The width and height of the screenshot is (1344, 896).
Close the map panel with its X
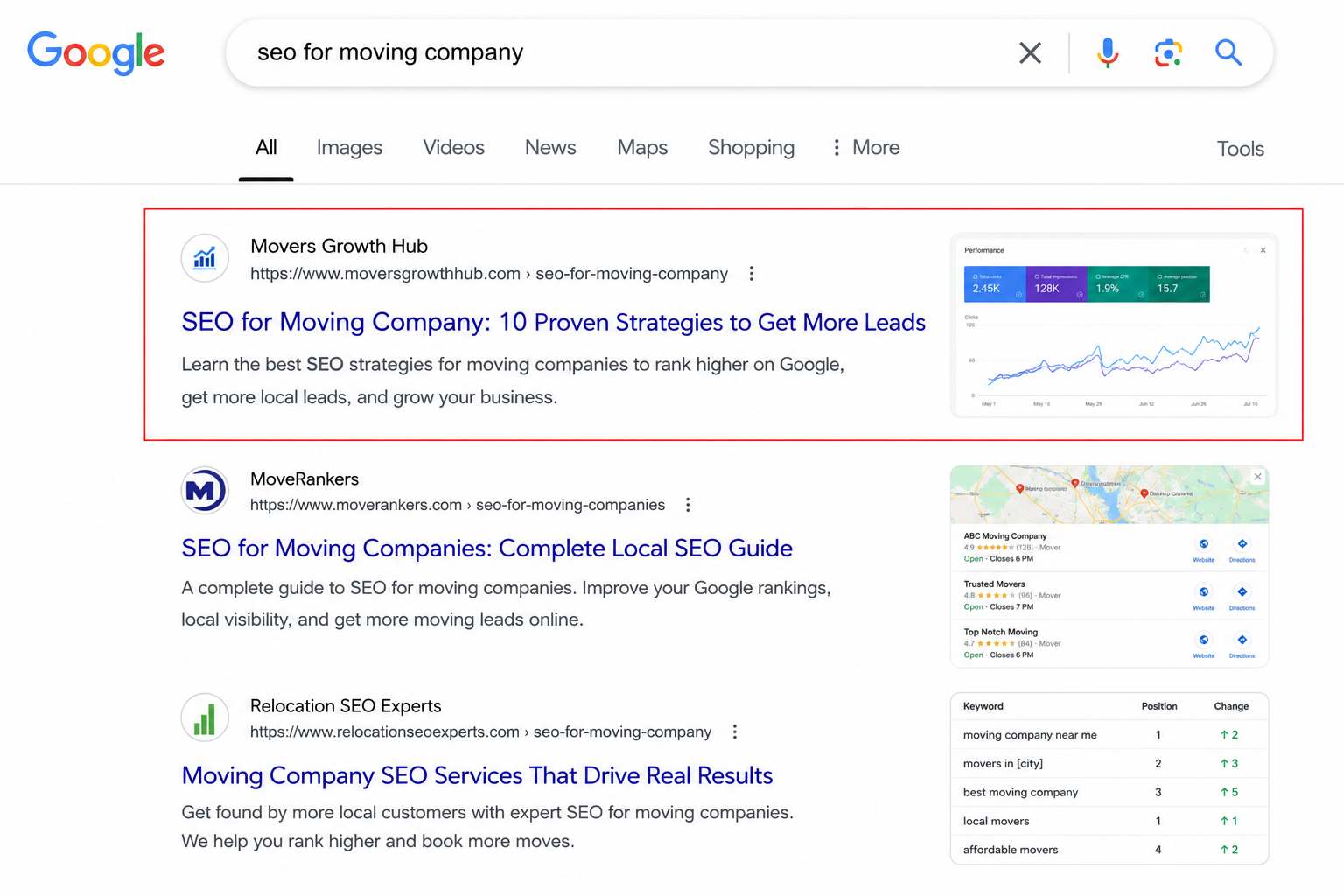1257,477
